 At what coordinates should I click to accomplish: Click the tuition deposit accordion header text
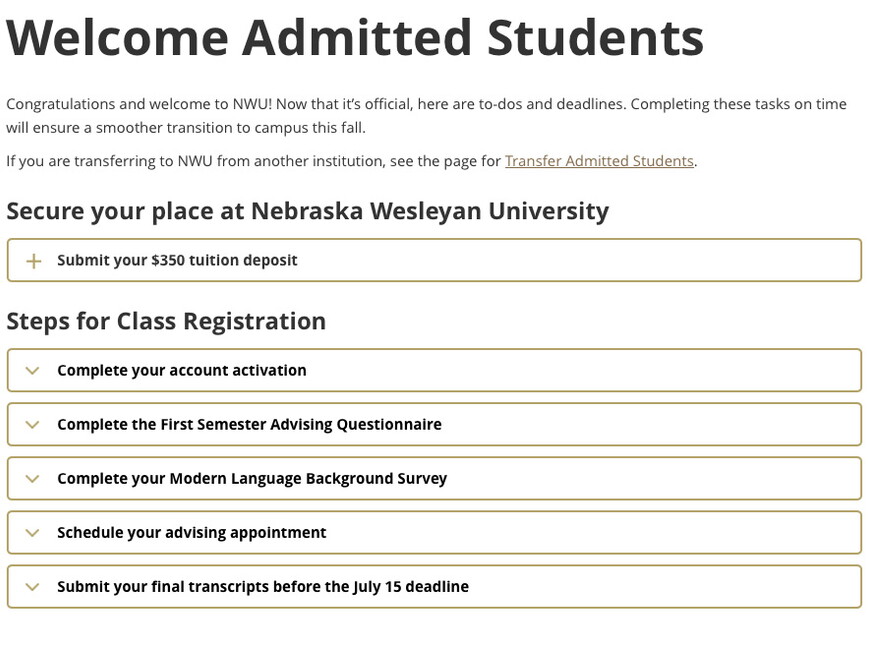(177, 259)
